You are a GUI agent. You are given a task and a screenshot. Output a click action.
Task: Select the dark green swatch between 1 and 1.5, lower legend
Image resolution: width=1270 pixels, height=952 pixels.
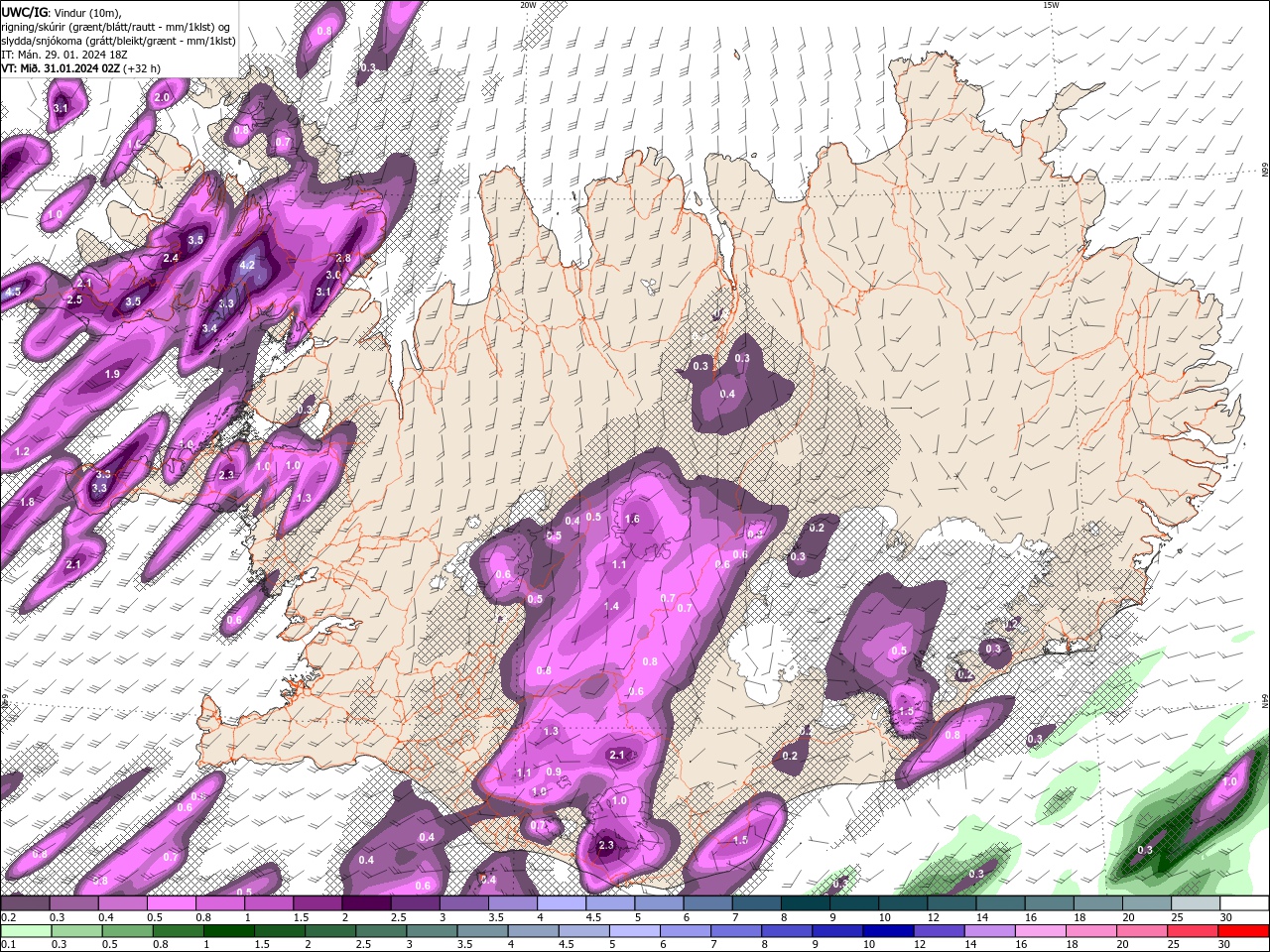(x=228, y=931)
